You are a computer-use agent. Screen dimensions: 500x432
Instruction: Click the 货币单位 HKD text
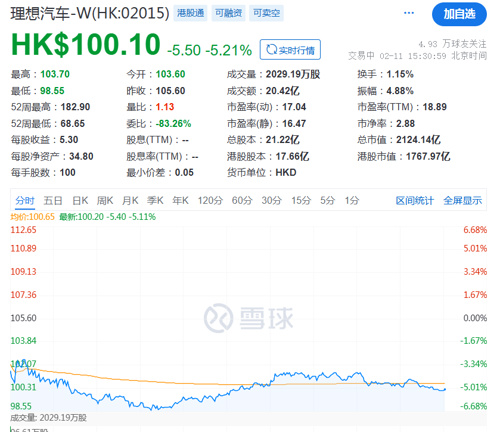point(286,173)
